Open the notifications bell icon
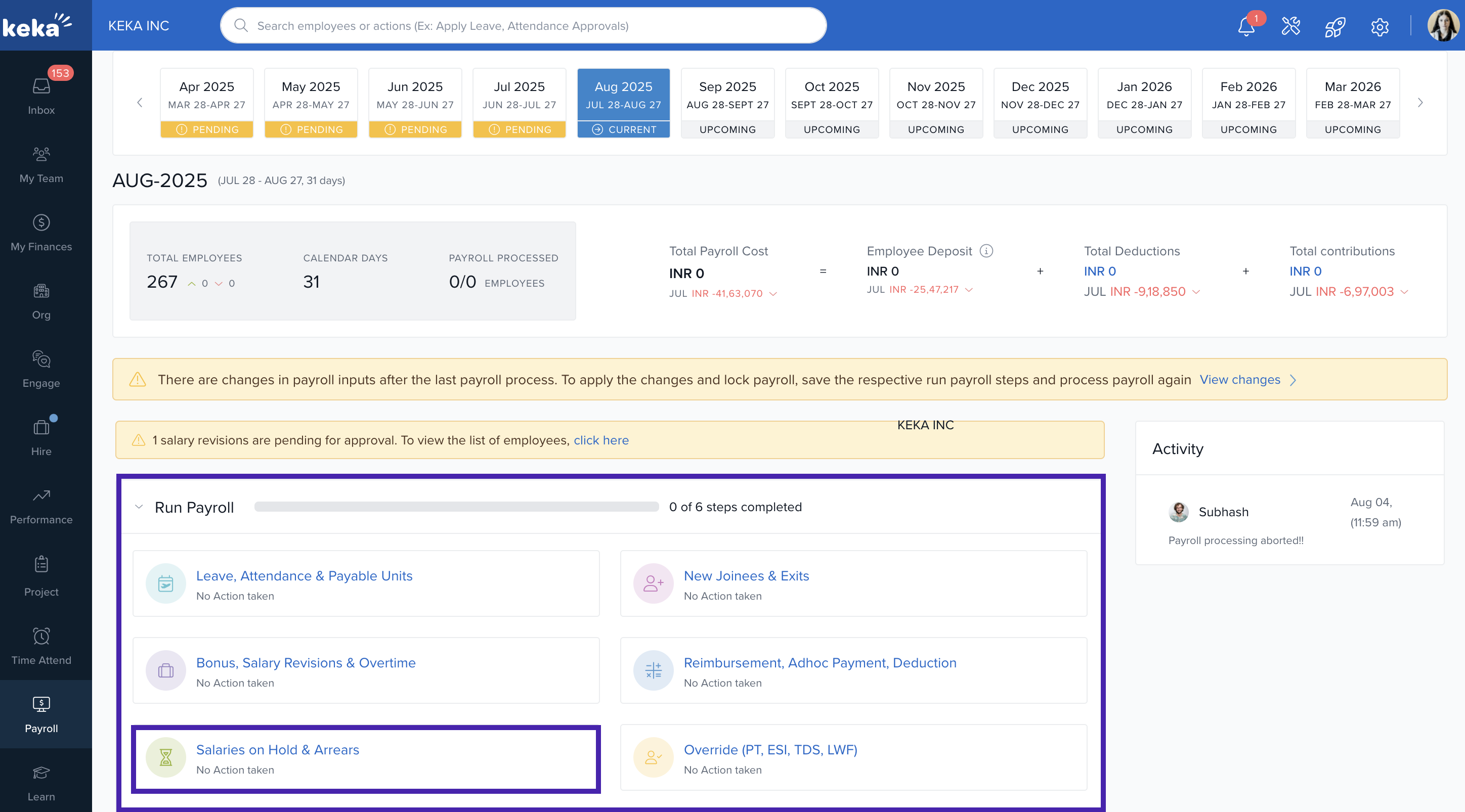Viewport: 1465px width, 812px height. [1245, 26]
